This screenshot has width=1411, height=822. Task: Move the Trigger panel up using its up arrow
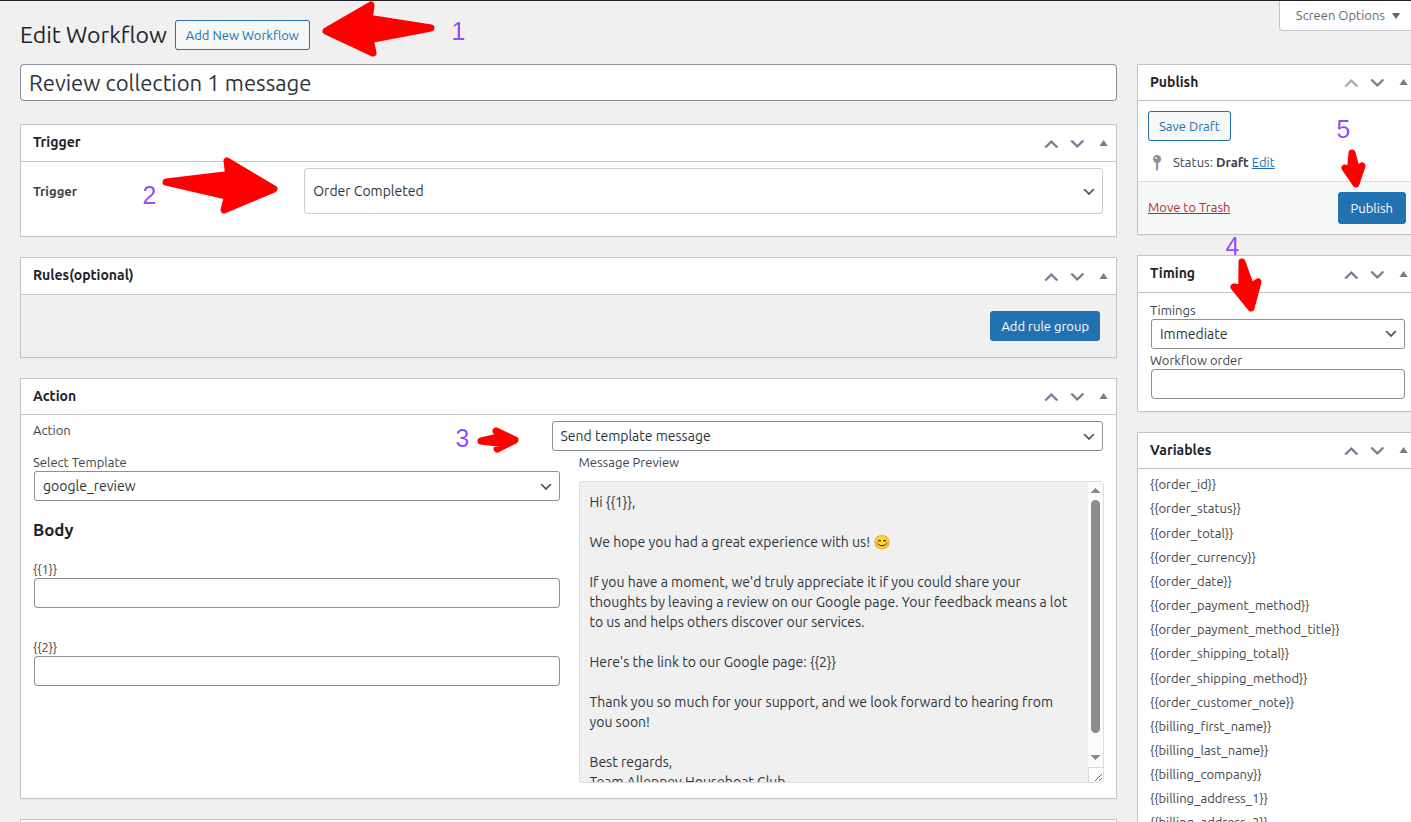pos(1051,142)
